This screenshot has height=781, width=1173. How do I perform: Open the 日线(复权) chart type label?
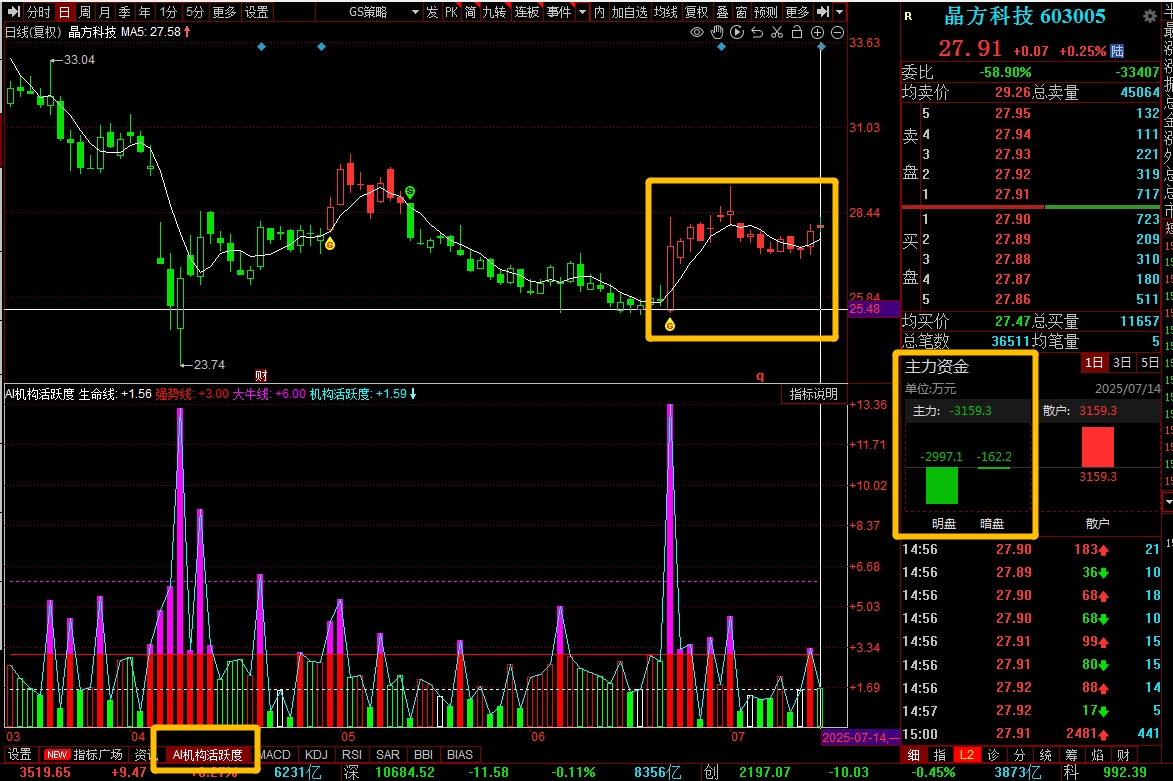pyautogui.click(x=34, y=32)
